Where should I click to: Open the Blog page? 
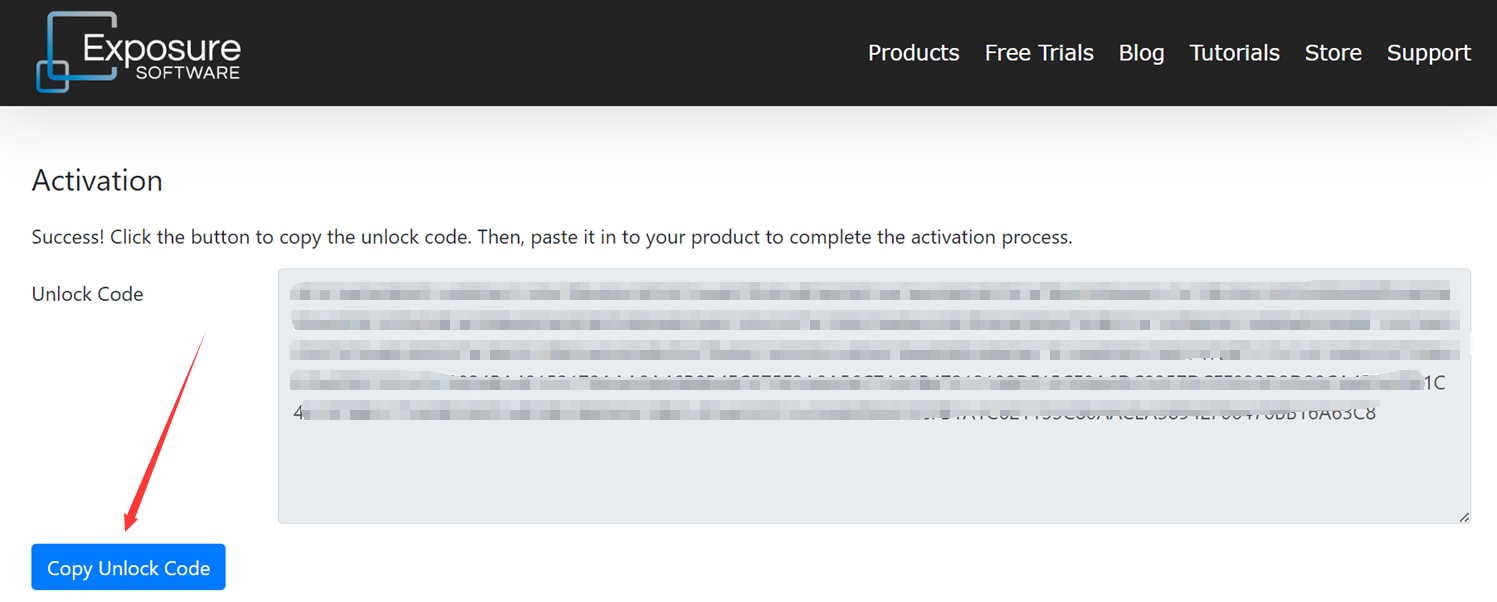(x=1141, y=53)
